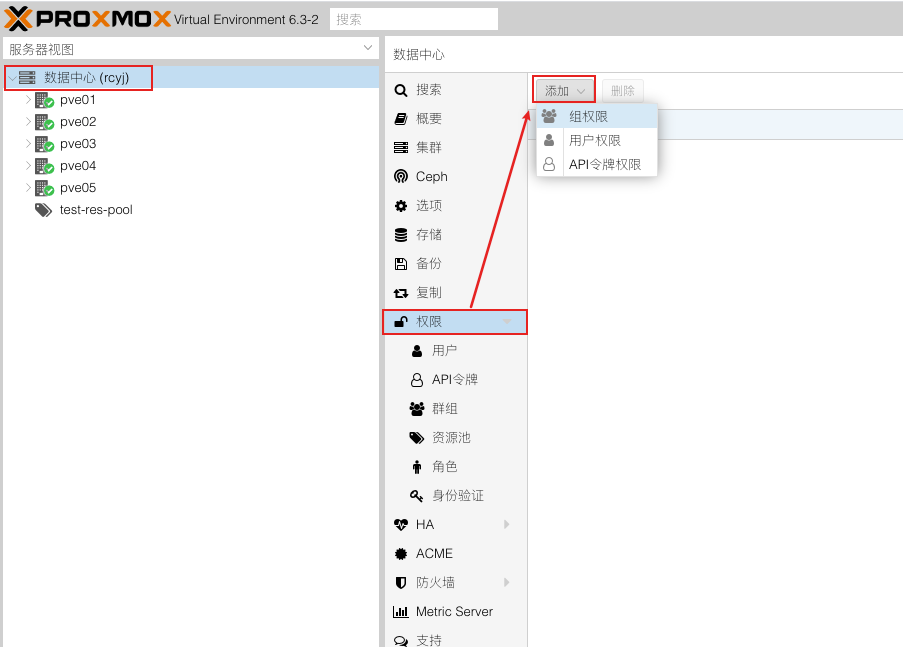Select the pve02 server icon
Screen dimensions: 903x647
(44, 122)
